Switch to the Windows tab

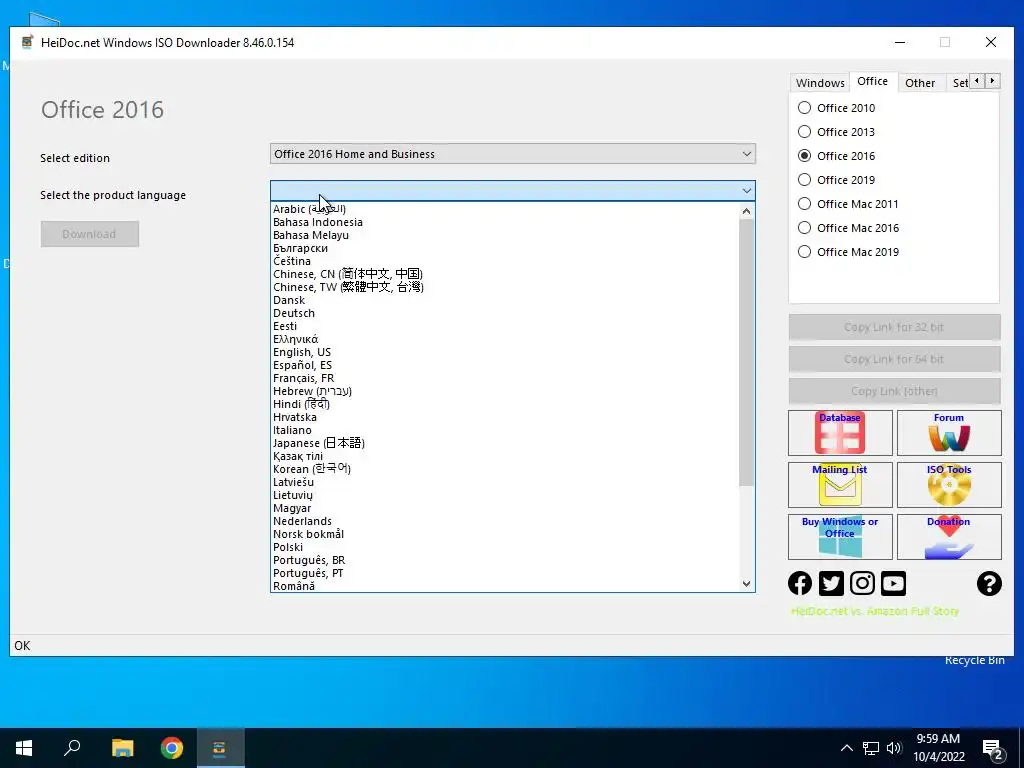coord(820,83)
